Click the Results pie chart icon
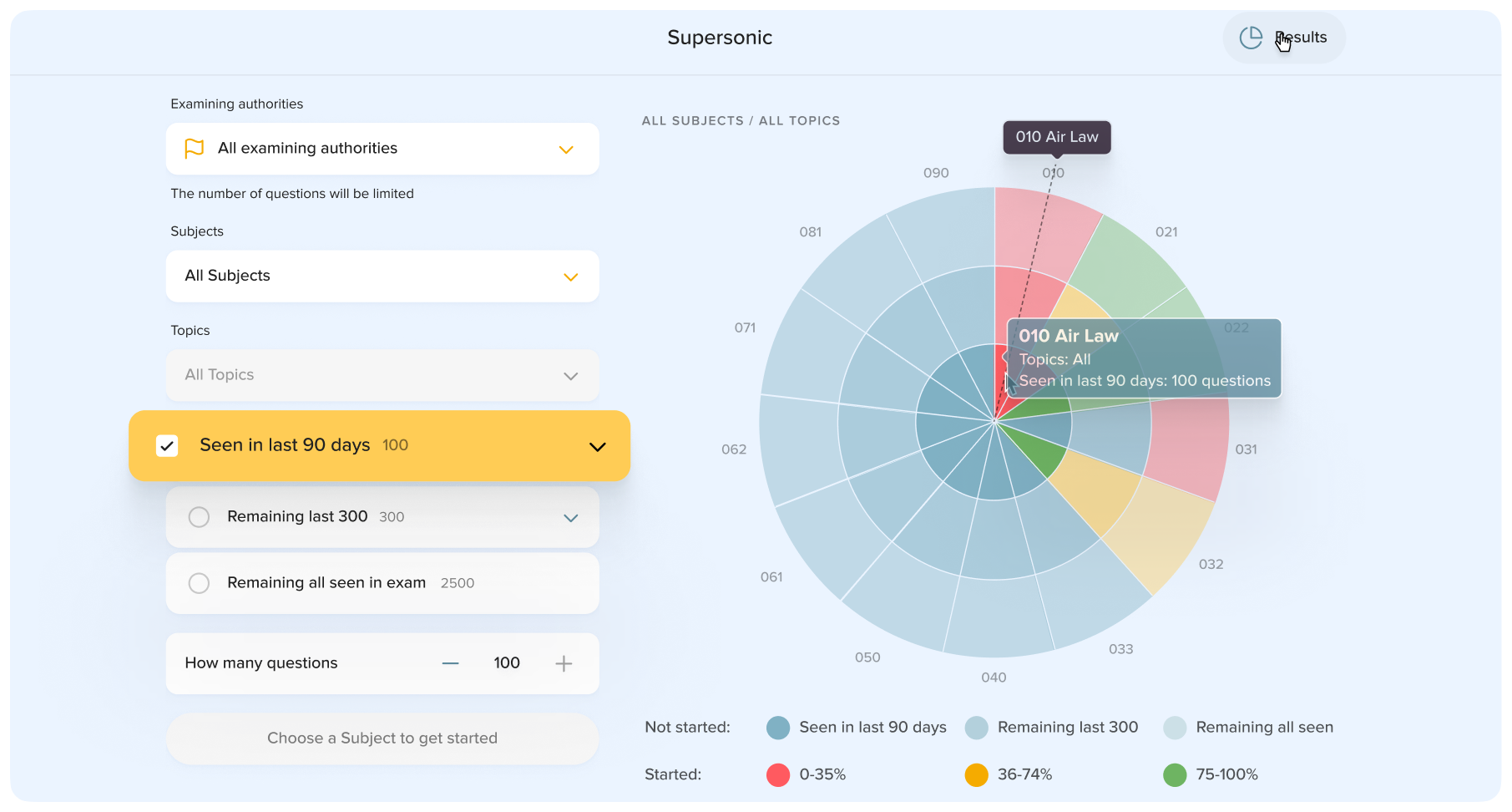The width and height of the screenshot is (1512, 812). point(1250,38)
